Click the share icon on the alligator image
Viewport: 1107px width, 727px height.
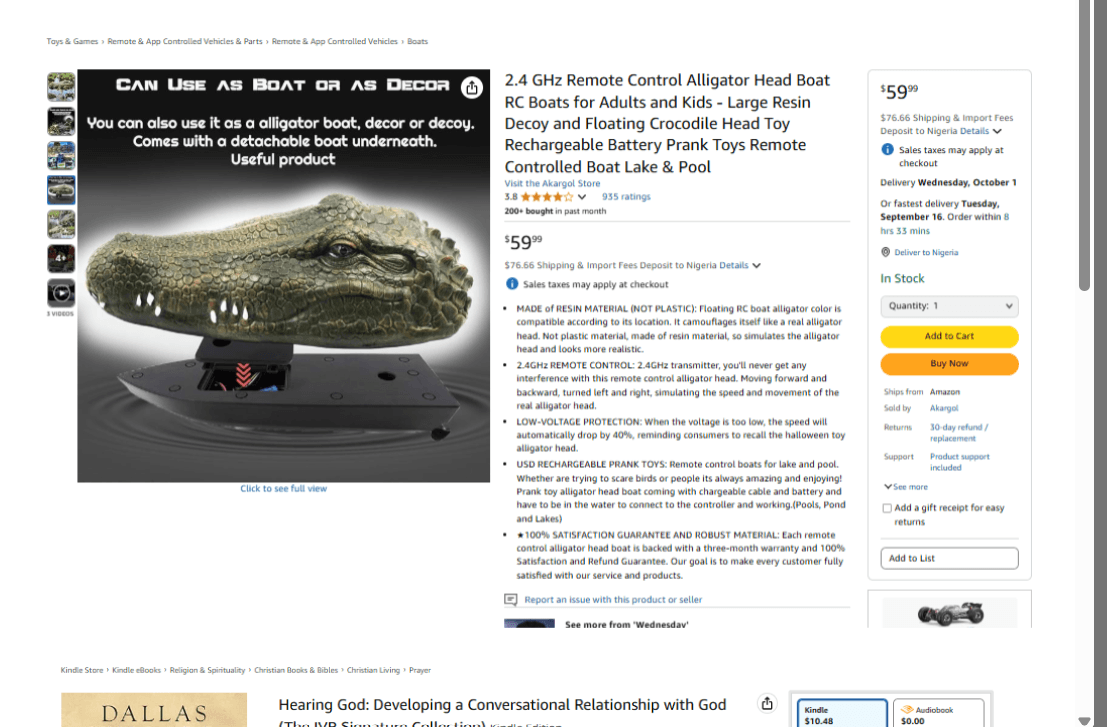472,88
